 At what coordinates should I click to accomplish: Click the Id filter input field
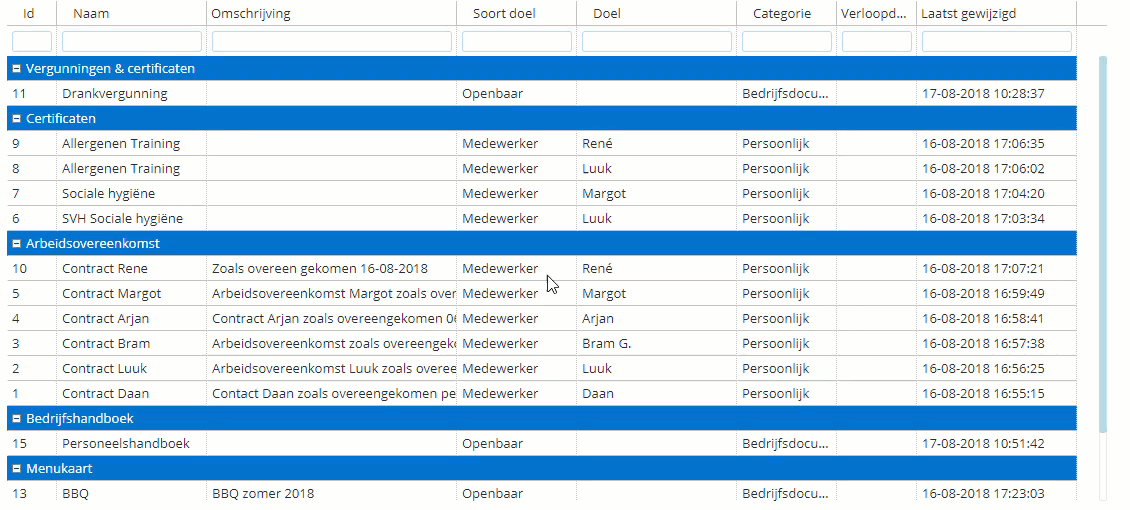tap(32, 41)
